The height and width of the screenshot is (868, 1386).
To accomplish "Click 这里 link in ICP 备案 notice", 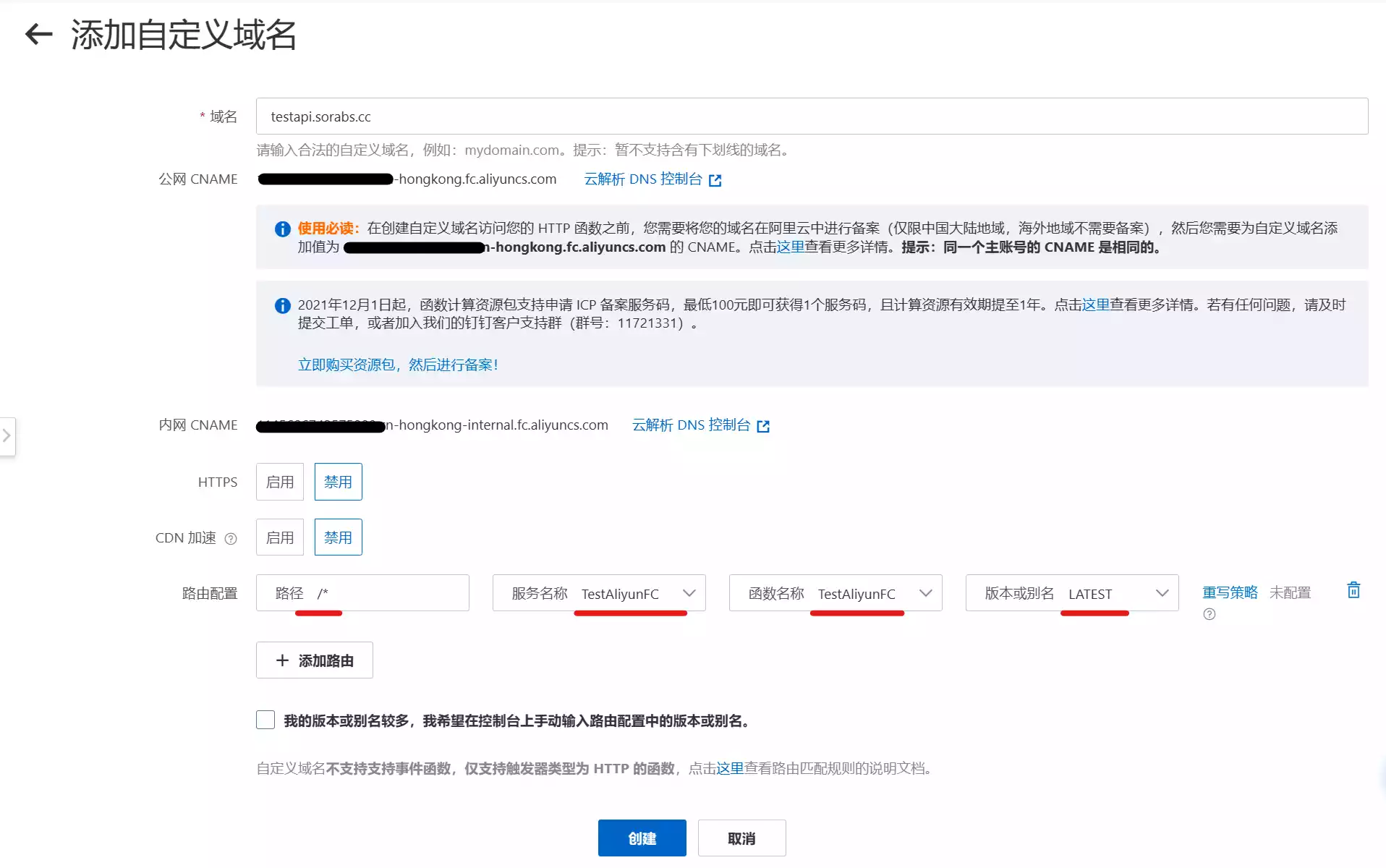I will 1096,305.
